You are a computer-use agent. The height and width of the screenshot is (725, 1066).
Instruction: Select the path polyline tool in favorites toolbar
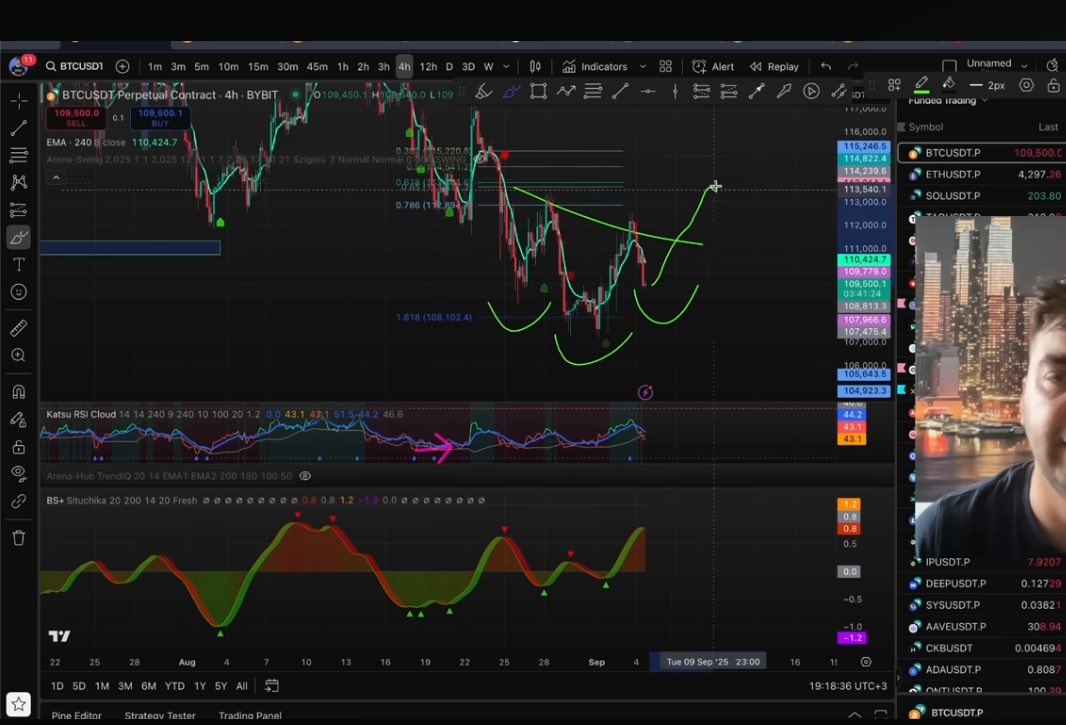tap(566, 91)
